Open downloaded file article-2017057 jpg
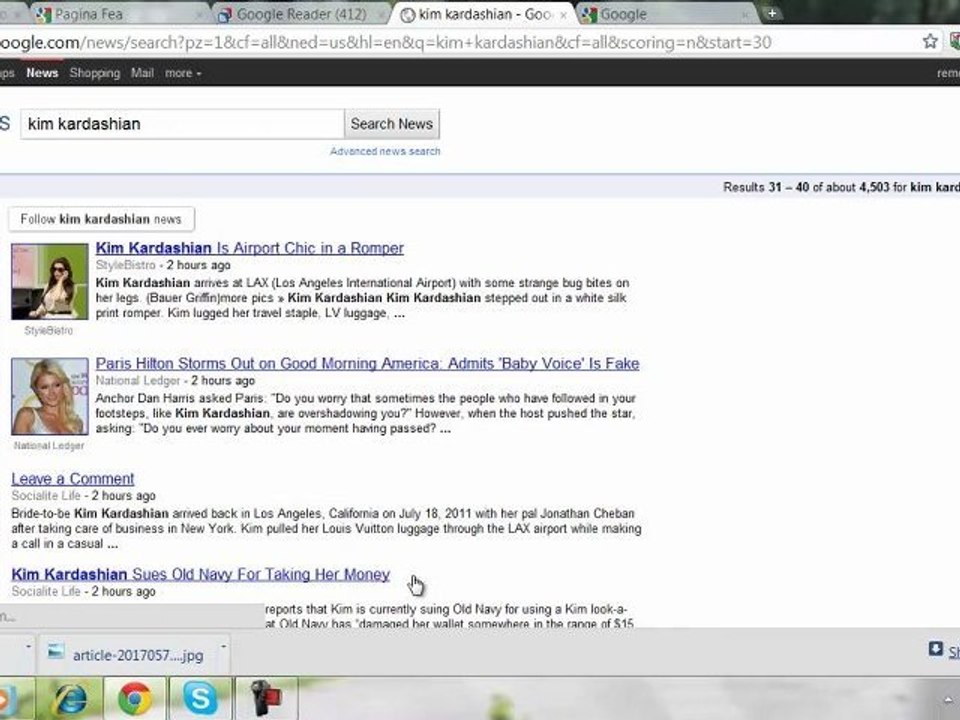960x720 pixels. [x=129, y=655]
